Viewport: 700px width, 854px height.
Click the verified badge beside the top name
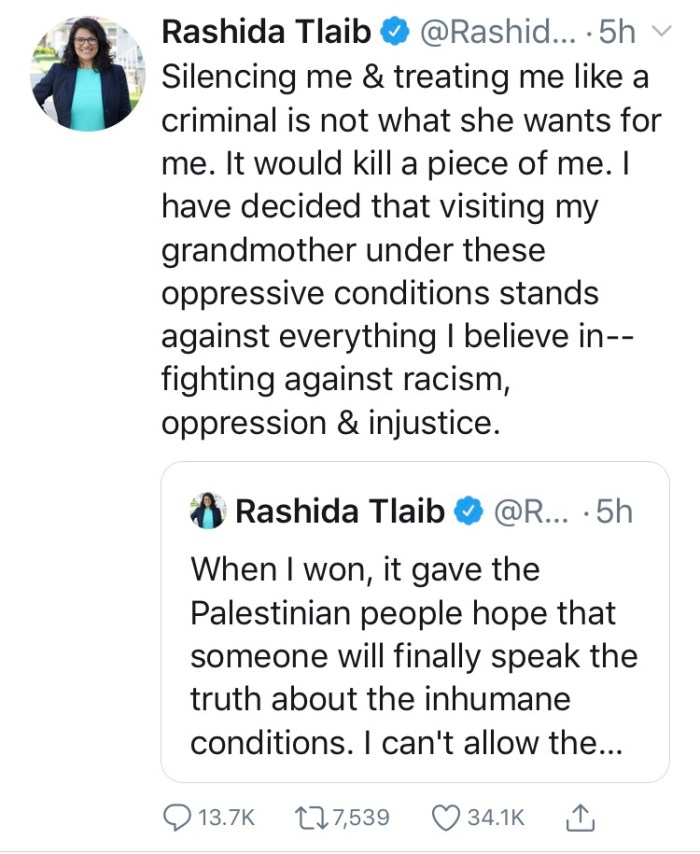pyautogui.click(x=396, y=33)
